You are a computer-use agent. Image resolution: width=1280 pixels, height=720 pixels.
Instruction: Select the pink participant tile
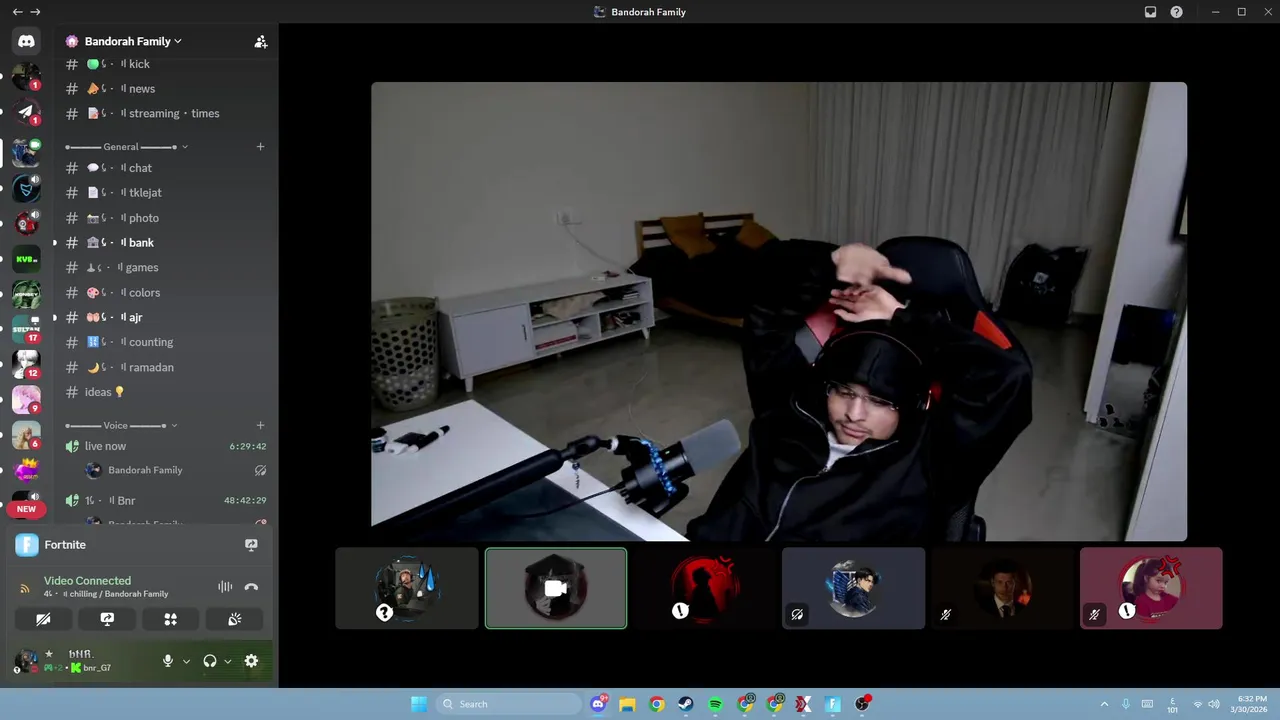pyautogui.click(x=1151, y=588)
